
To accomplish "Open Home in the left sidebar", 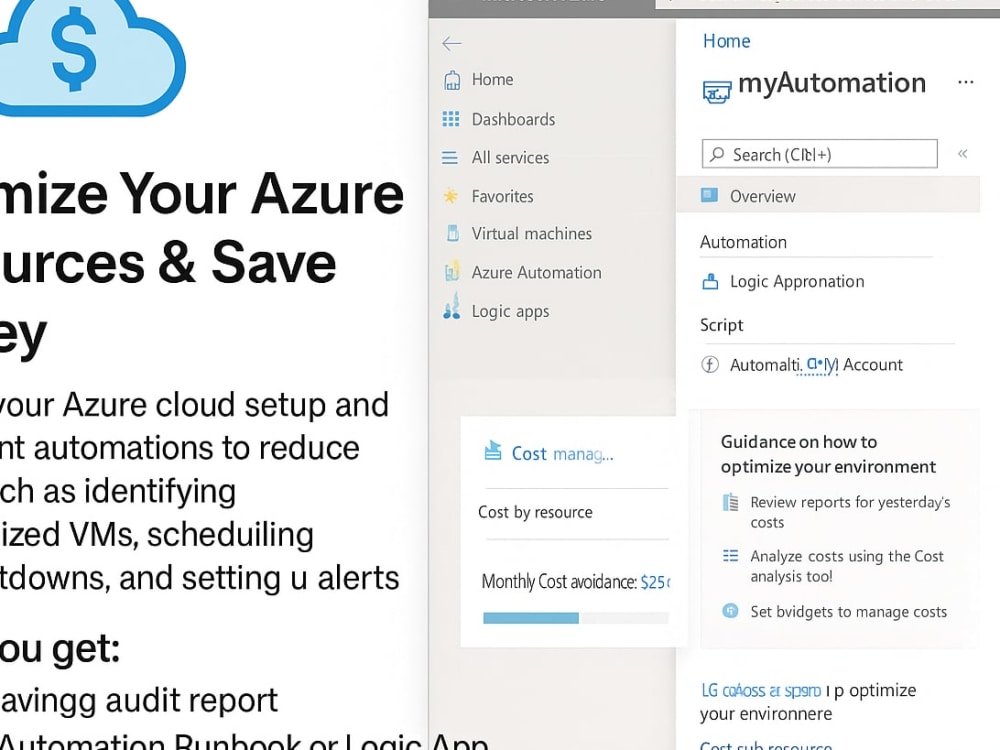I will (492, 80).
